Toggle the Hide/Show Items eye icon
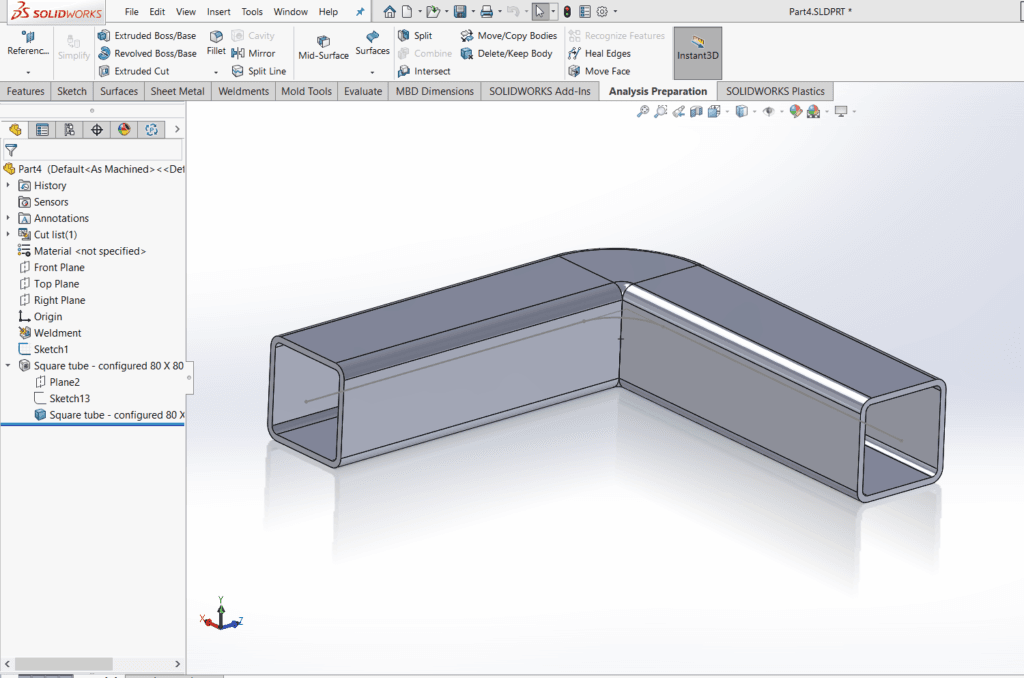 pos(768,112)
